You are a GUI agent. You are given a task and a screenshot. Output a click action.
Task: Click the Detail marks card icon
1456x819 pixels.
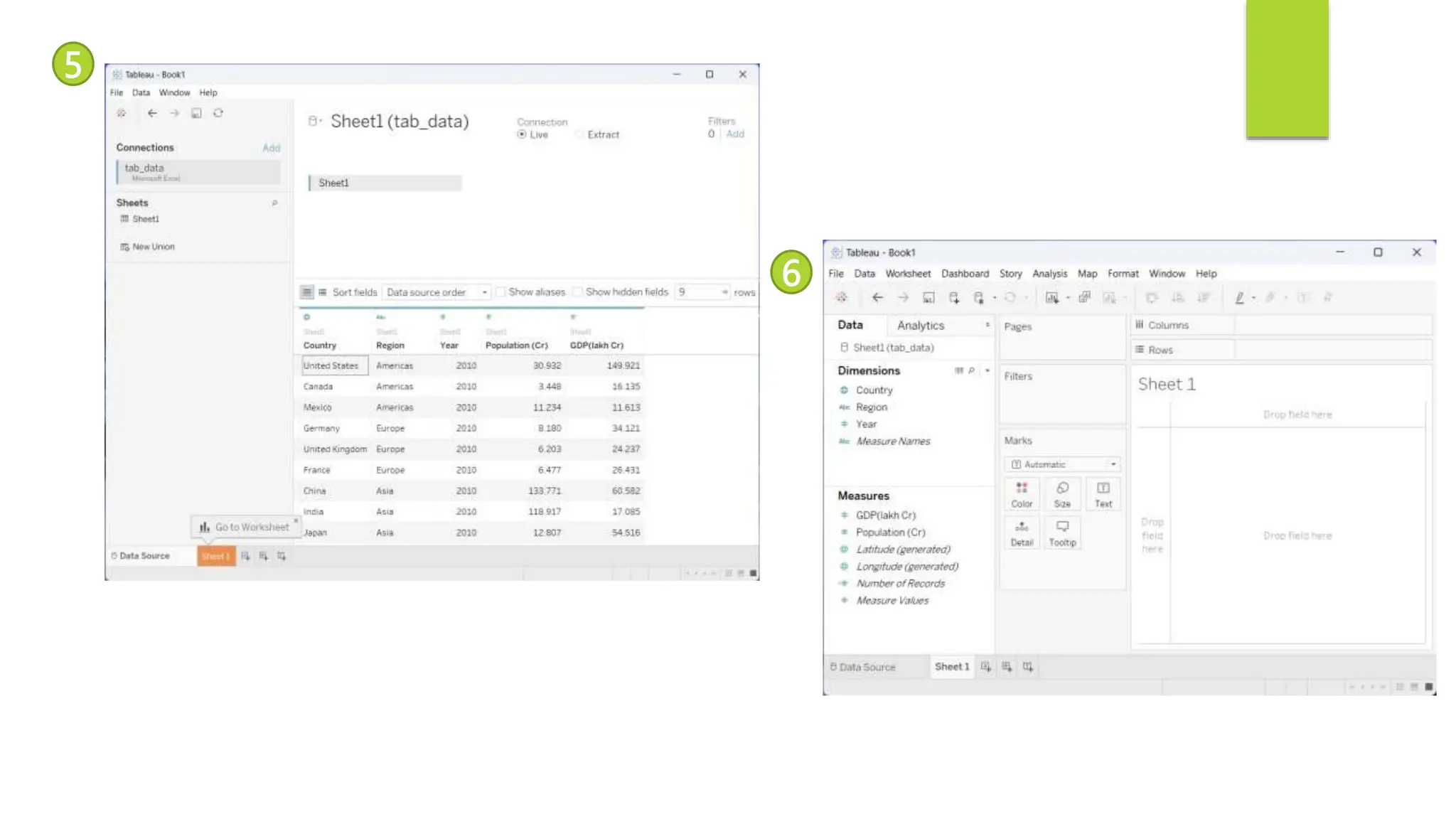pos(1022,527)
